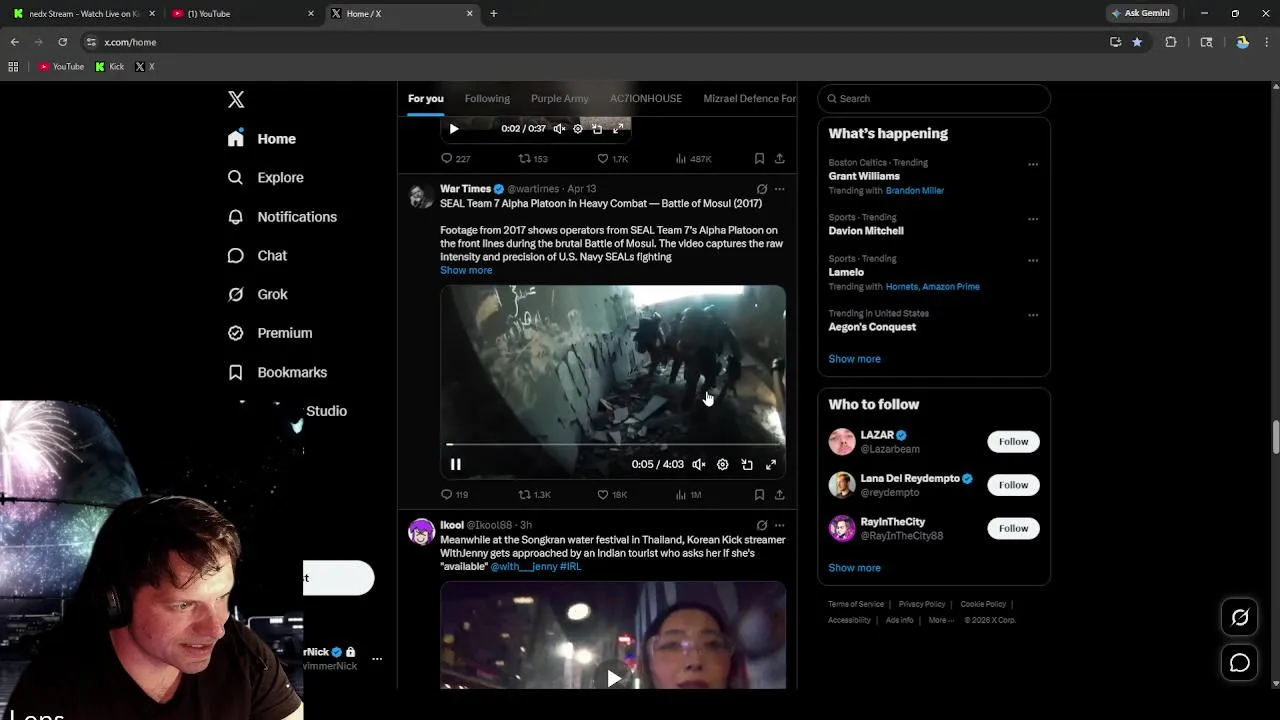This screenshot has width=1280, height=720.
Task: Open options for Davion Mitchell trend
Action: (1033, 219)
